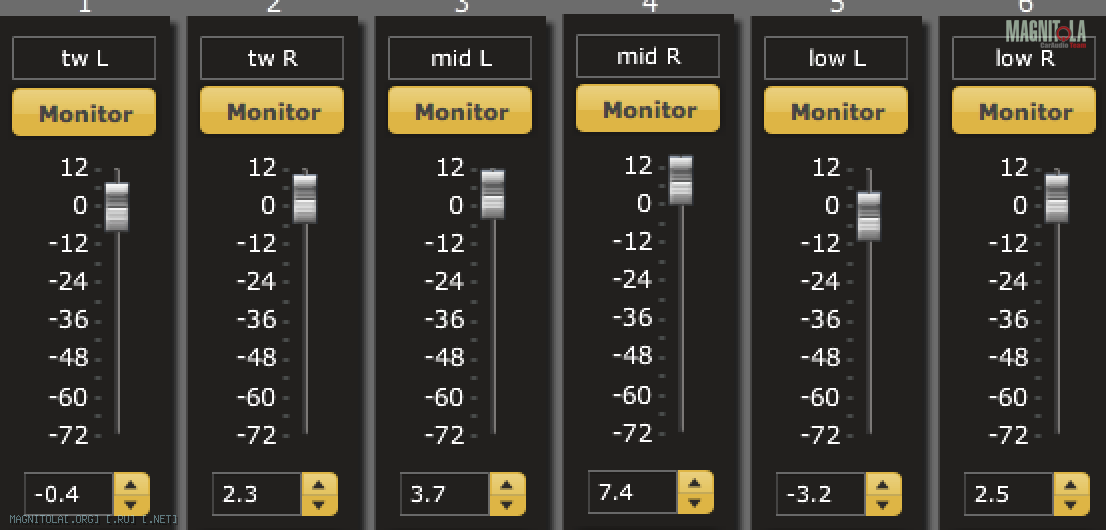Click the tw L fader handle
1106x530 pixels.
117,206
